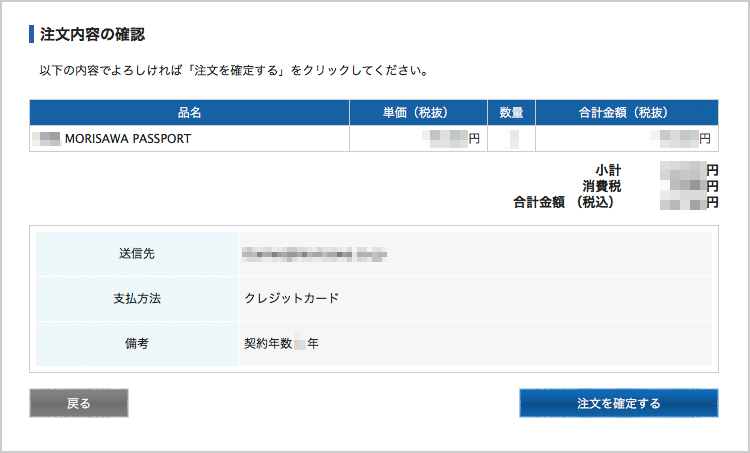Click the 注文内容の確認 heading
Viewport: 750px width, 453px height.
tap(92, 35)
